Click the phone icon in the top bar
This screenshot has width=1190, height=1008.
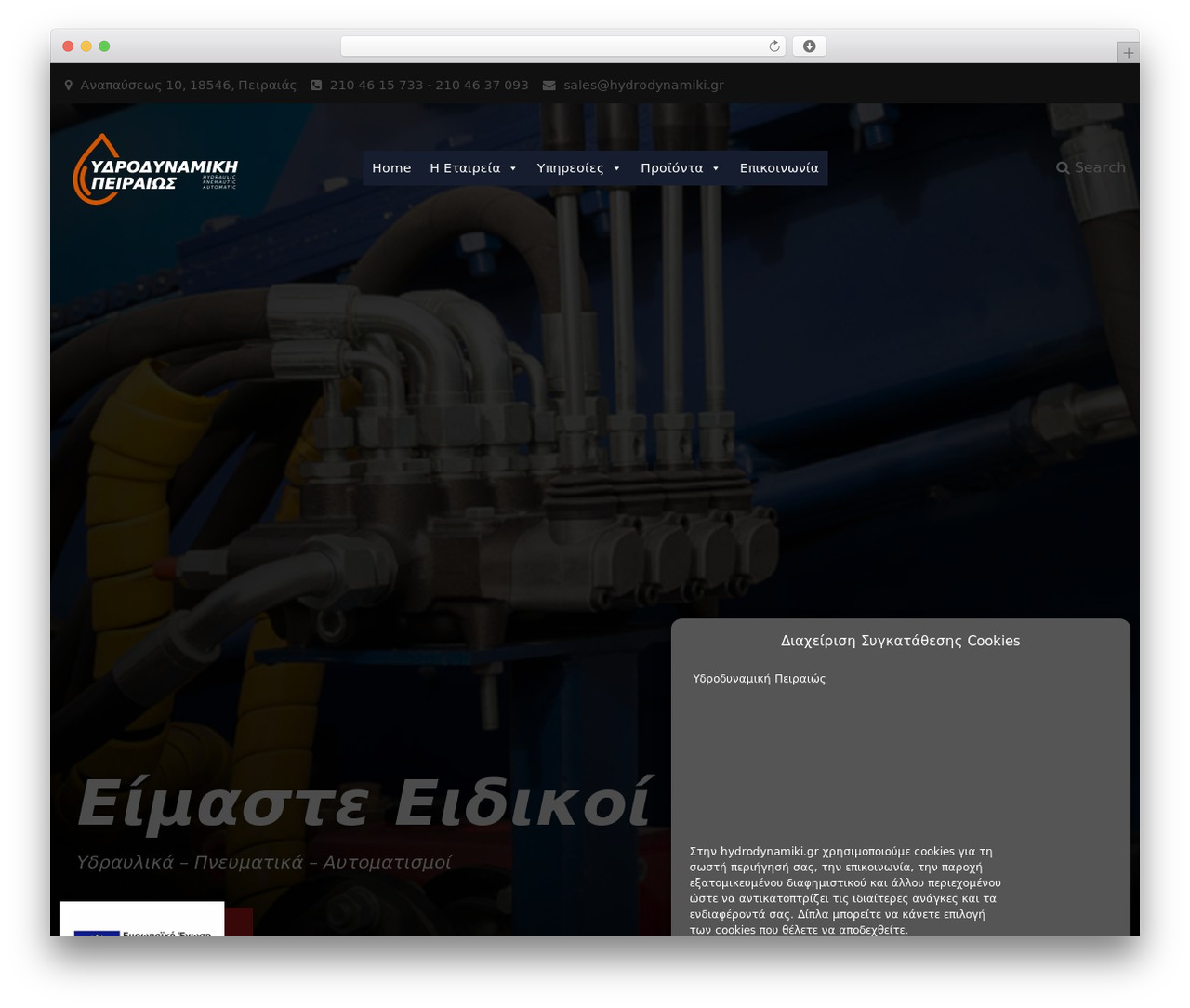pyautogui.click(x=316, y=85)
